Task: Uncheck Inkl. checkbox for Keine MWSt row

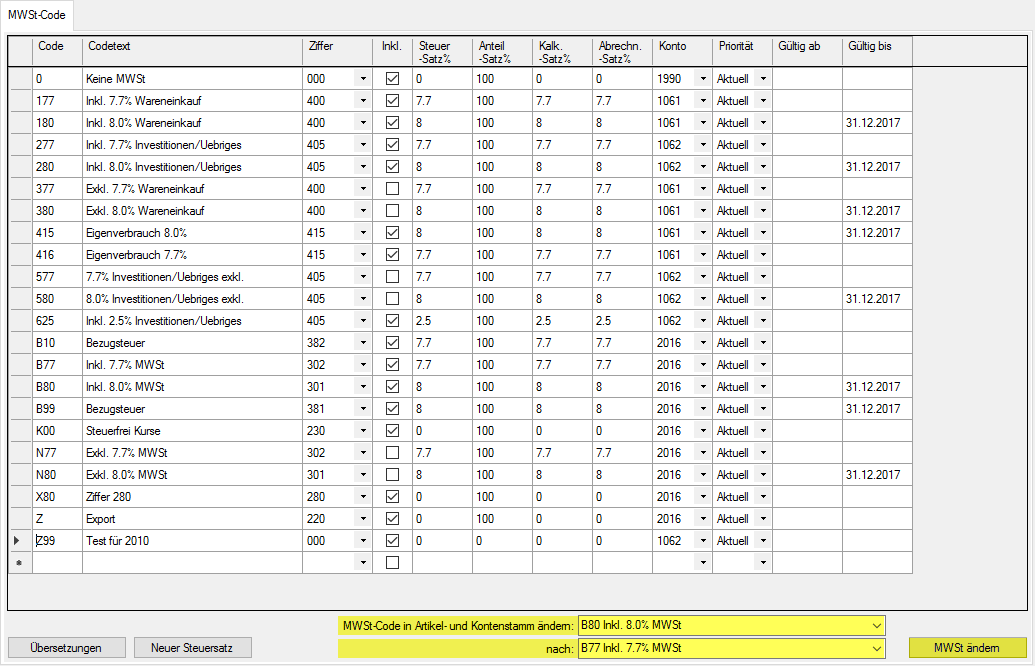Action: 392,78
